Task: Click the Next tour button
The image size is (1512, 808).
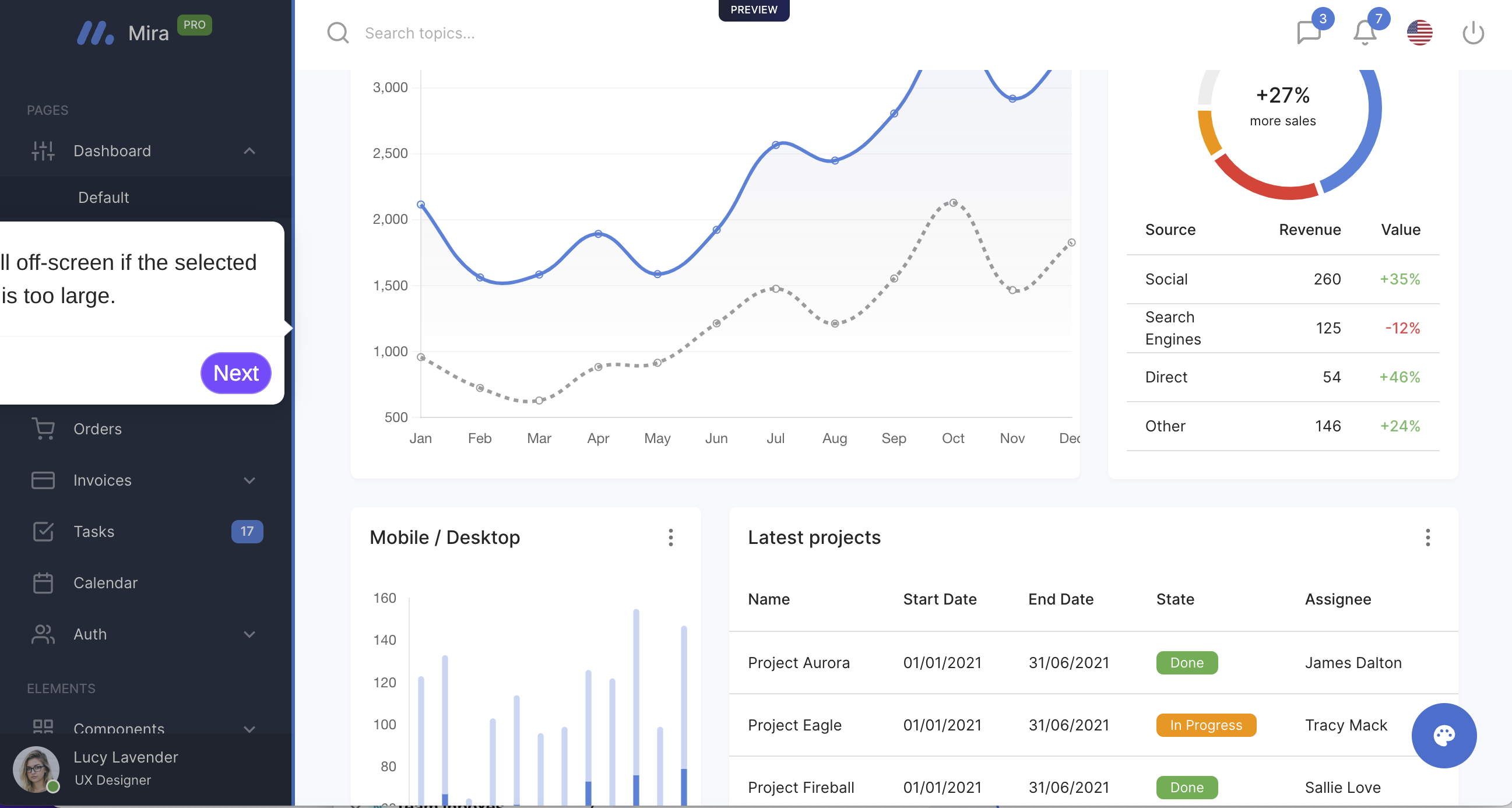Action: (235, 373)
